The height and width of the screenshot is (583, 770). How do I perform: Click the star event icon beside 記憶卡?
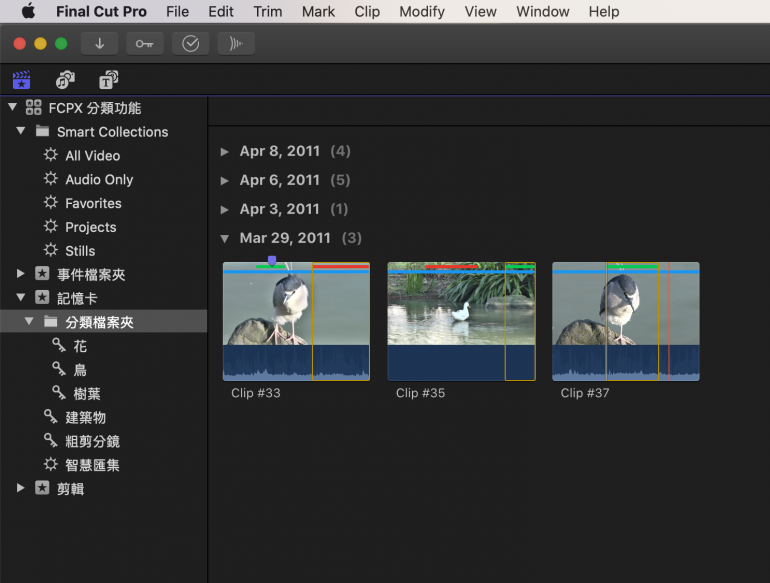(x=42, y=298)
